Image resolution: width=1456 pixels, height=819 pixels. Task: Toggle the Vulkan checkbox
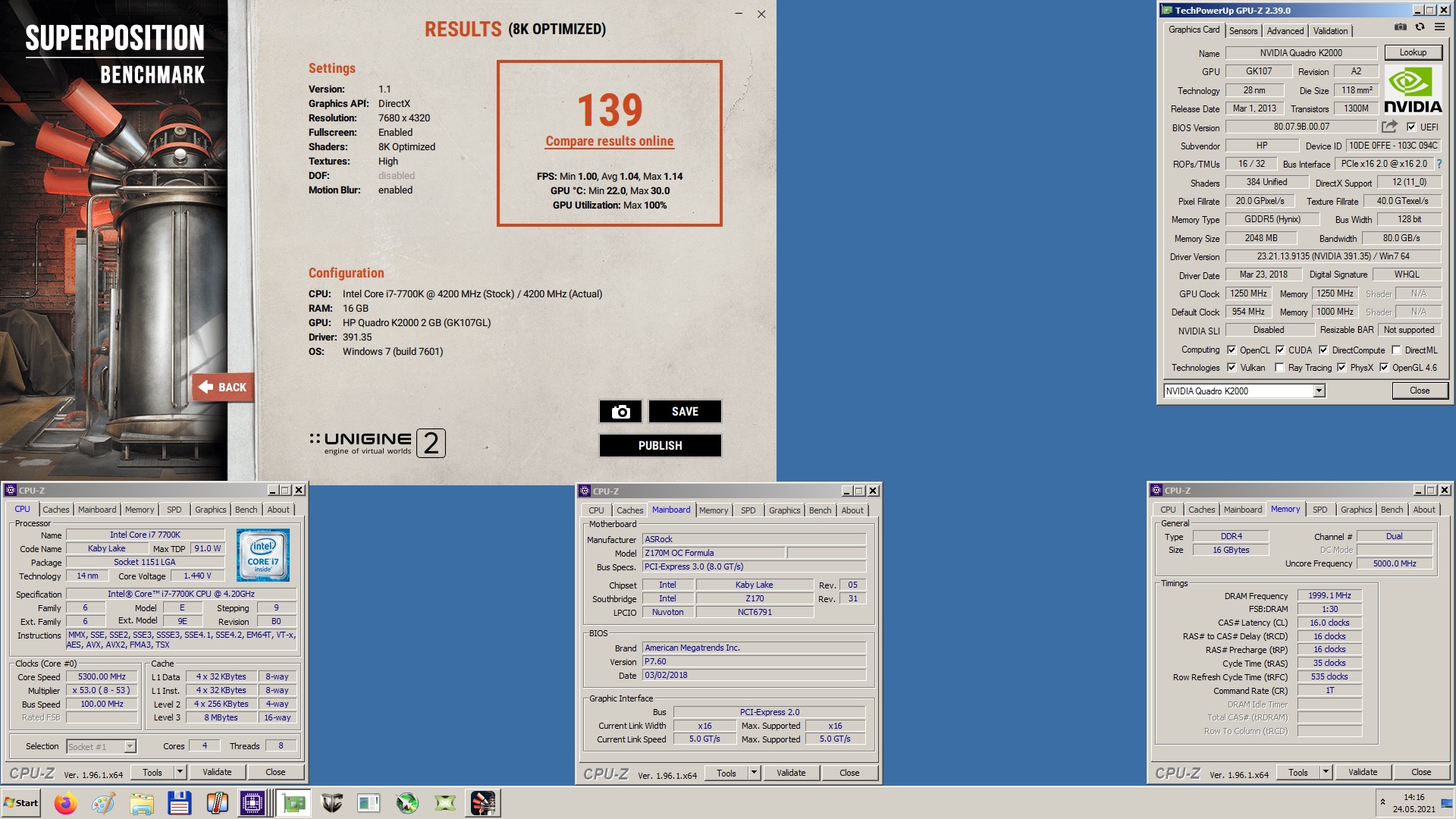click(x=1232, y=368)
